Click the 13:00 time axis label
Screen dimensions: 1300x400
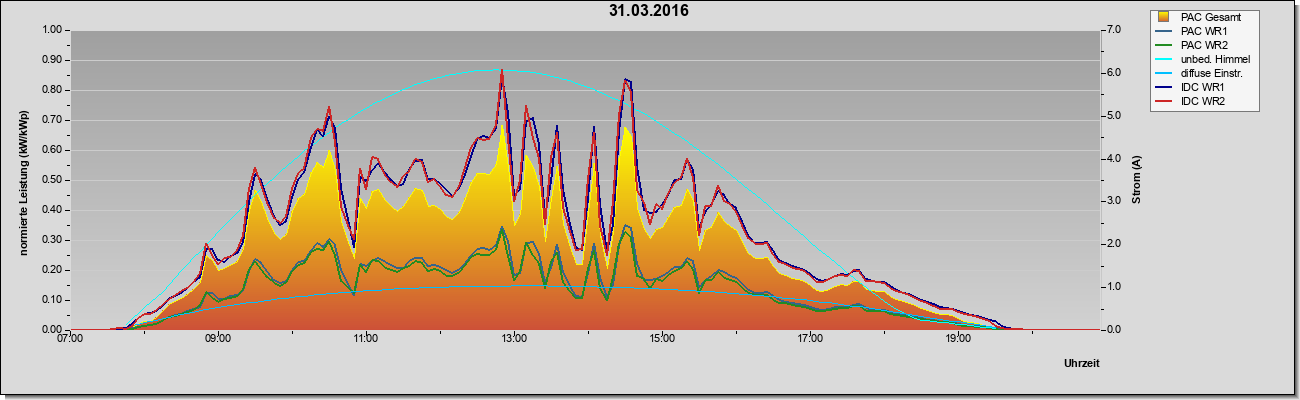514,340
